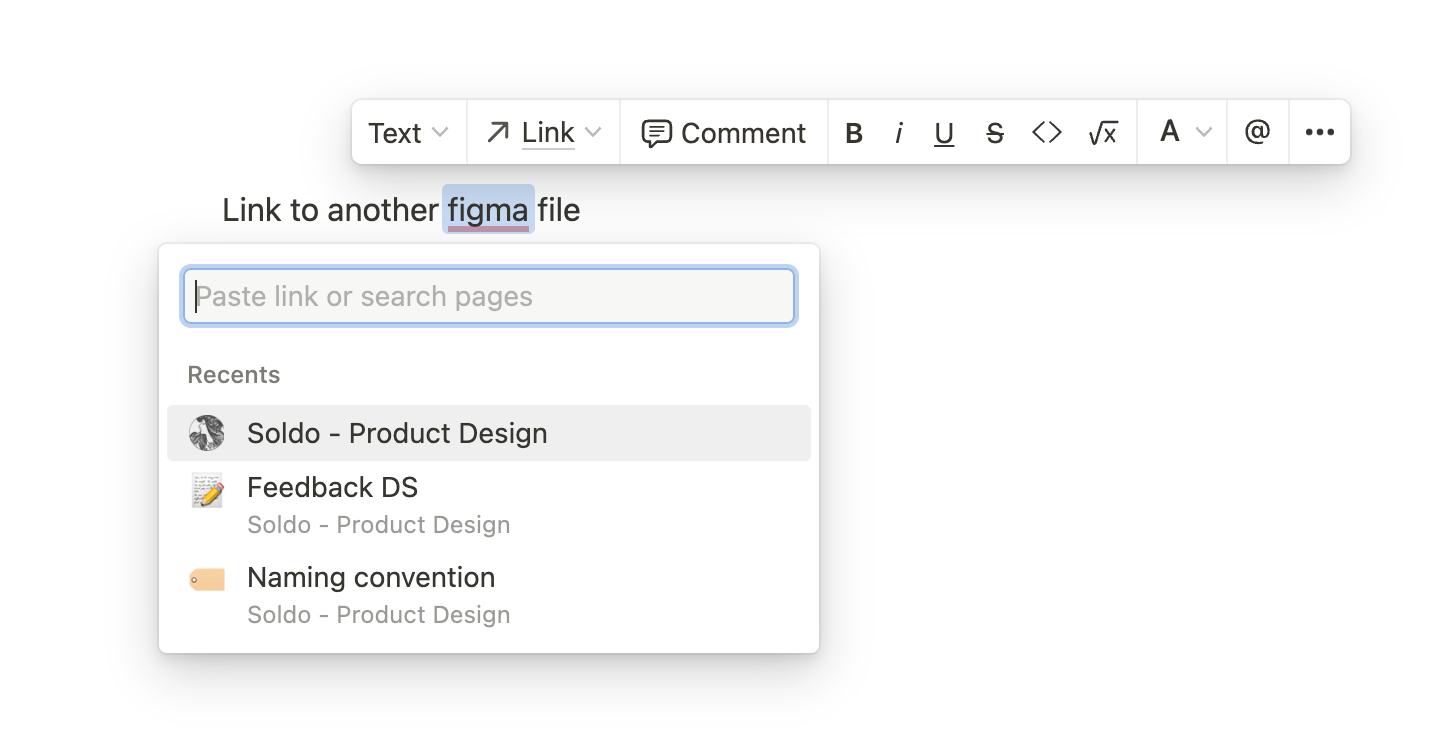Click the Comment label in toolbar
This screenshot has height=730, width=1440.
[743, 133]
